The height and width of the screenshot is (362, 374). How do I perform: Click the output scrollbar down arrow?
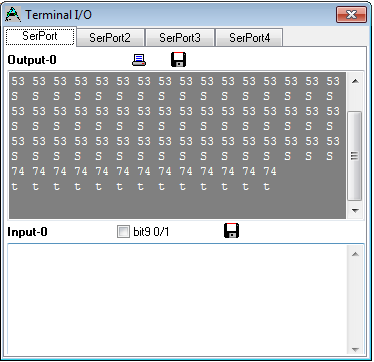pyautogui.click(x=355, y=210)
